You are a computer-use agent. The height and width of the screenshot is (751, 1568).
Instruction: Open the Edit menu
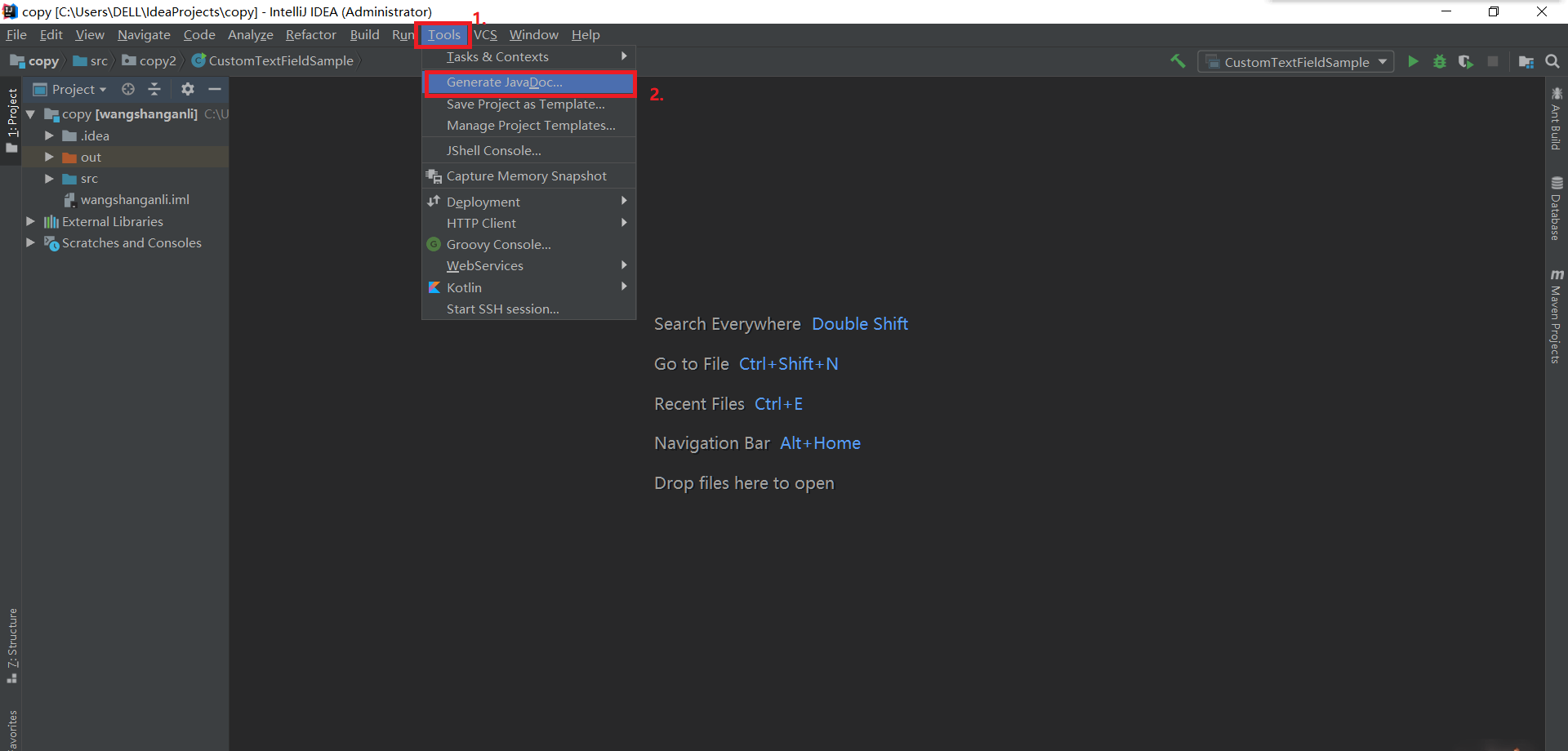tap(51, 34)
